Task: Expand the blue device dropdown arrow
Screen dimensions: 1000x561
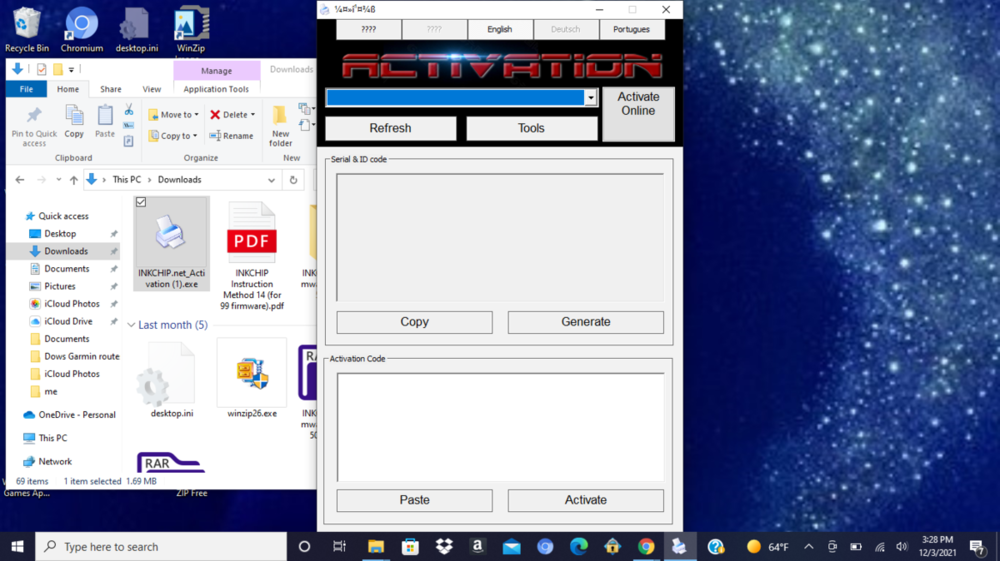Action: point(591,98)
